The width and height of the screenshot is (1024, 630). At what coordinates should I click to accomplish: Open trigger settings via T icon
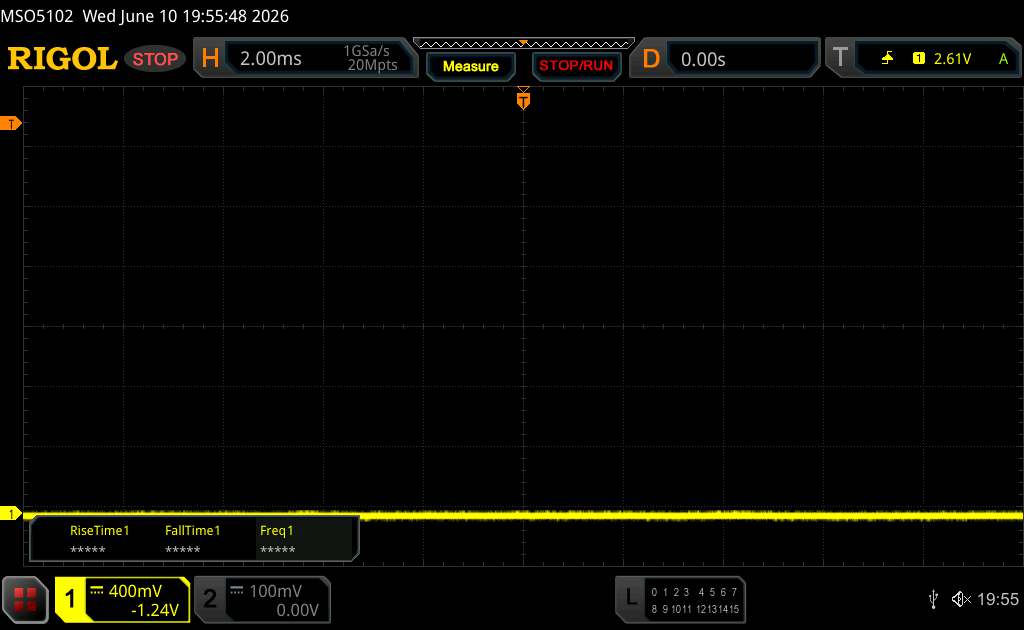click(840, 58)
